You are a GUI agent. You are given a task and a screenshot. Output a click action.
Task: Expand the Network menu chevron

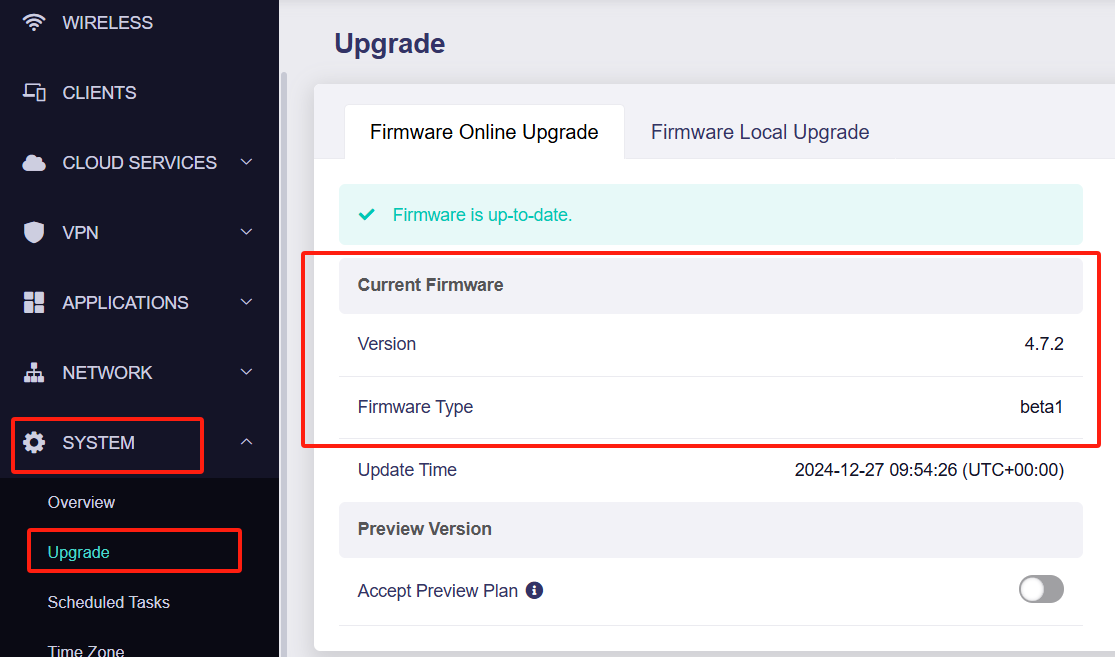[246, 372]
